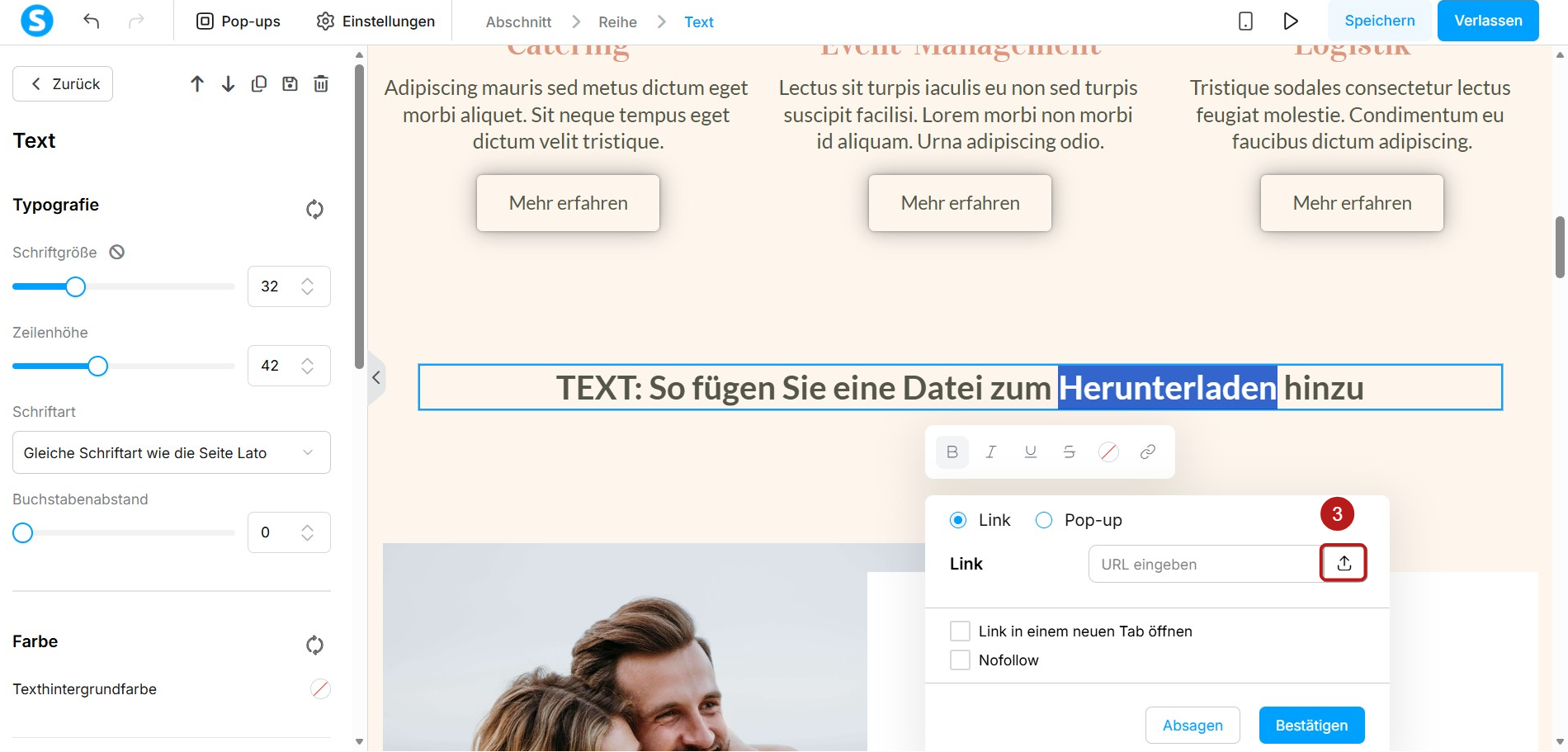Viewport: 1568px width, 752px height.
Task: Click the URL eingeben field
Action: 1204,564
